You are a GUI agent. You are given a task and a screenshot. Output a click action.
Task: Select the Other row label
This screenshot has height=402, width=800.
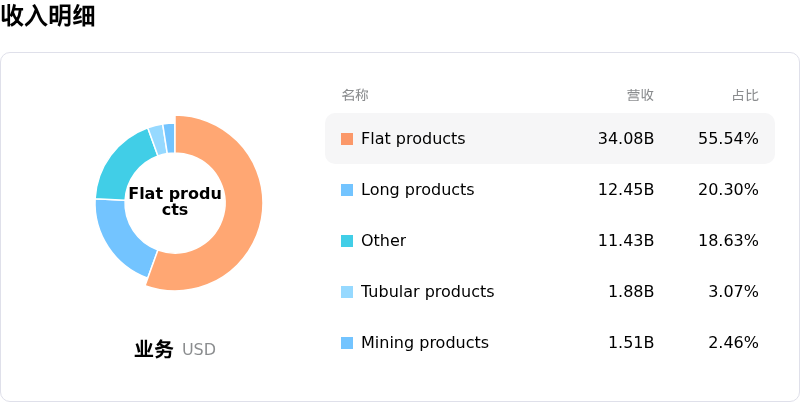click(x=383, y=241)
